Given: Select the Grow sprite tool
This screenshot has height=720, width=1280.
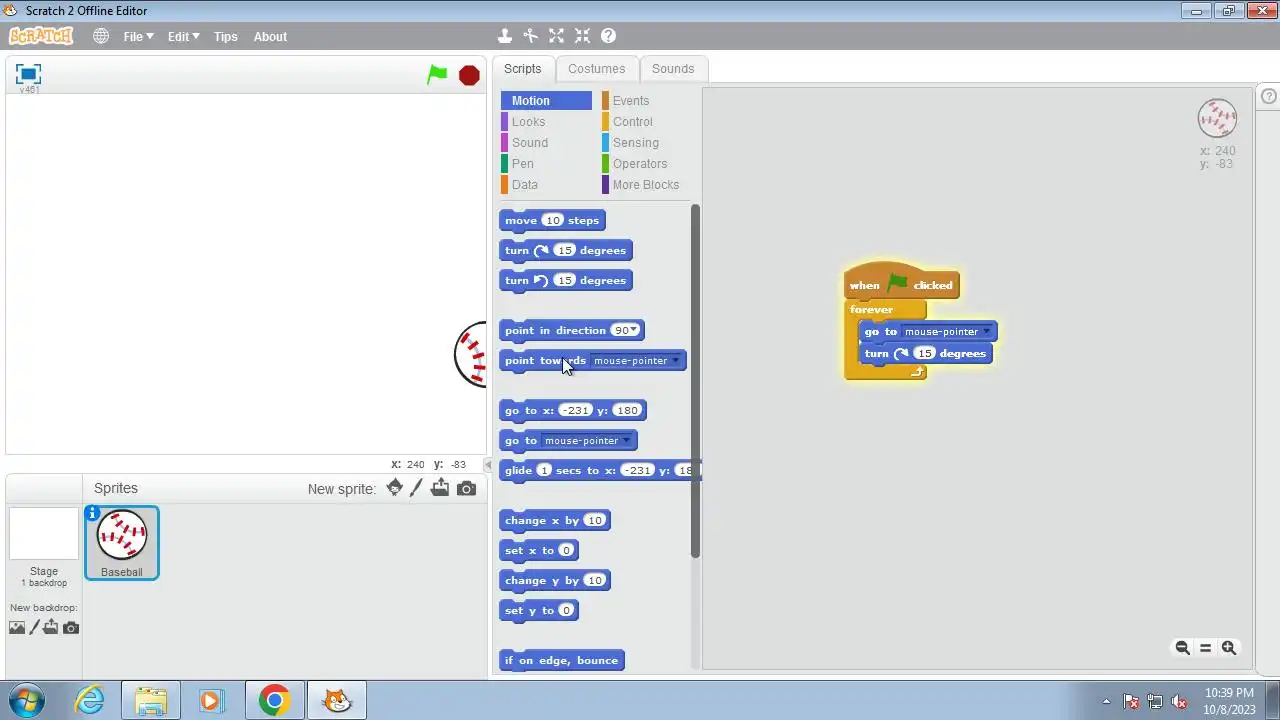Looking at the screenshot, I should click(x=557, y=36).
